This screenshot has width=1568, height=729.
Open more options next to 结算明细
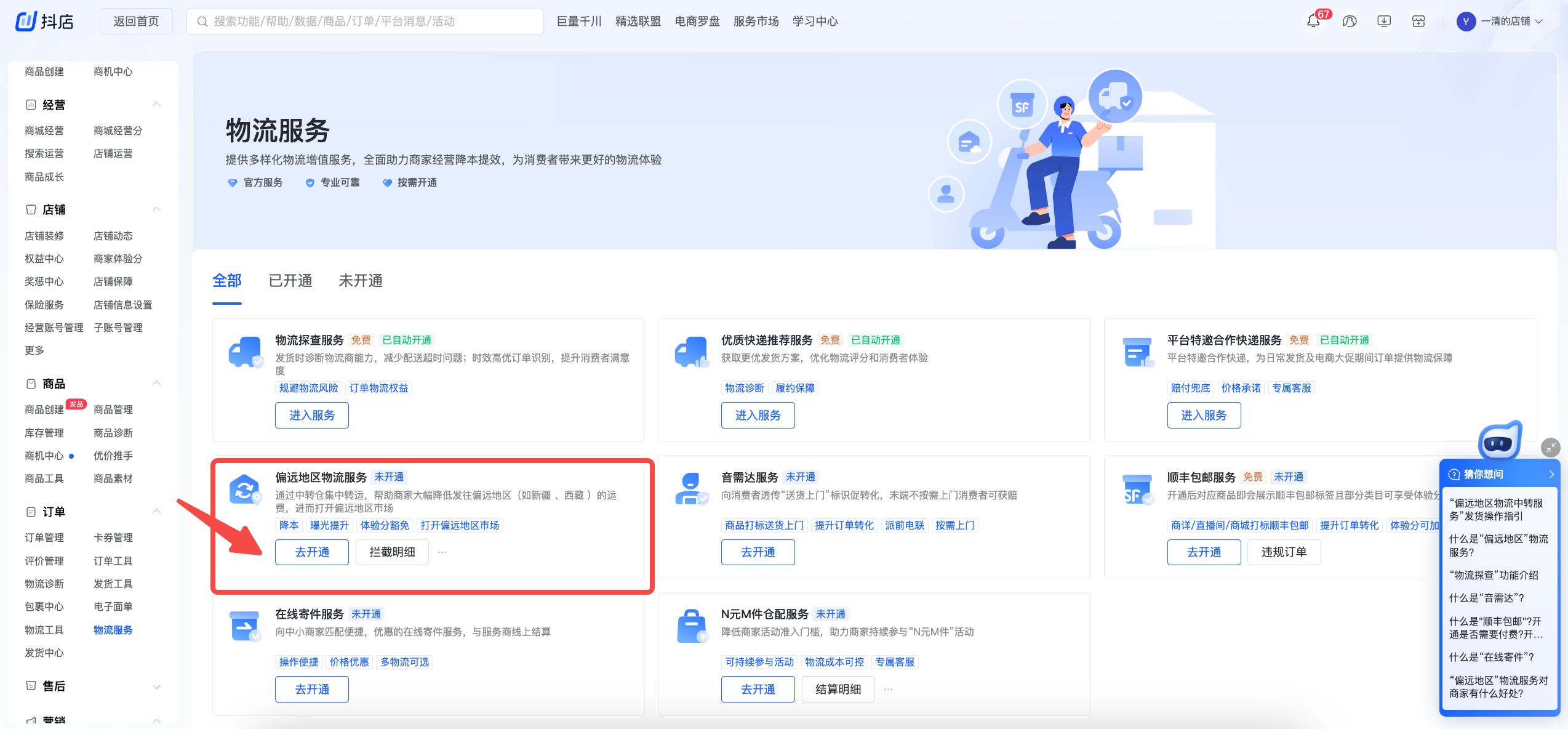888,689
